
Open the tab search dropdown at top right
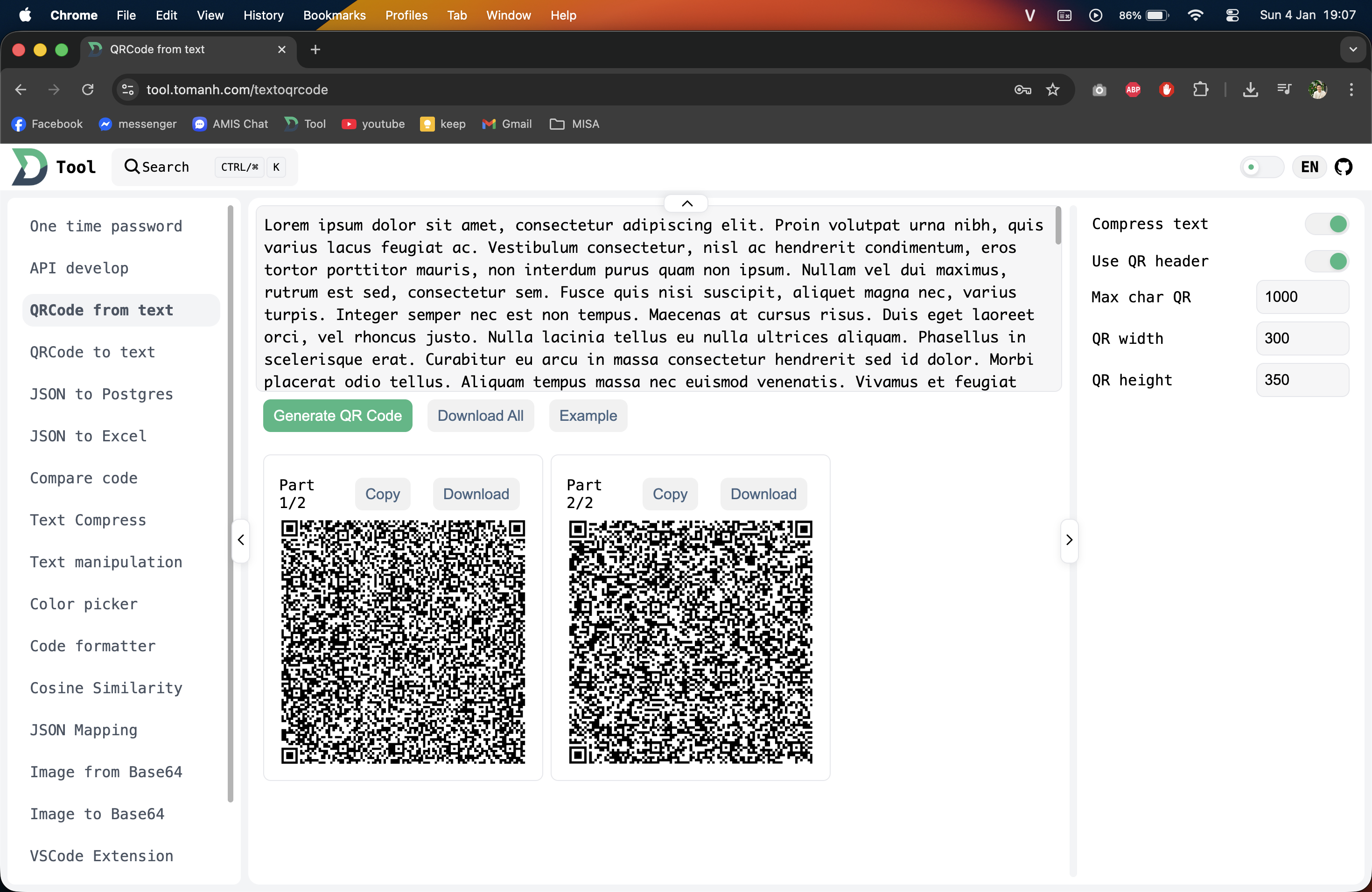click(1352, 49)
